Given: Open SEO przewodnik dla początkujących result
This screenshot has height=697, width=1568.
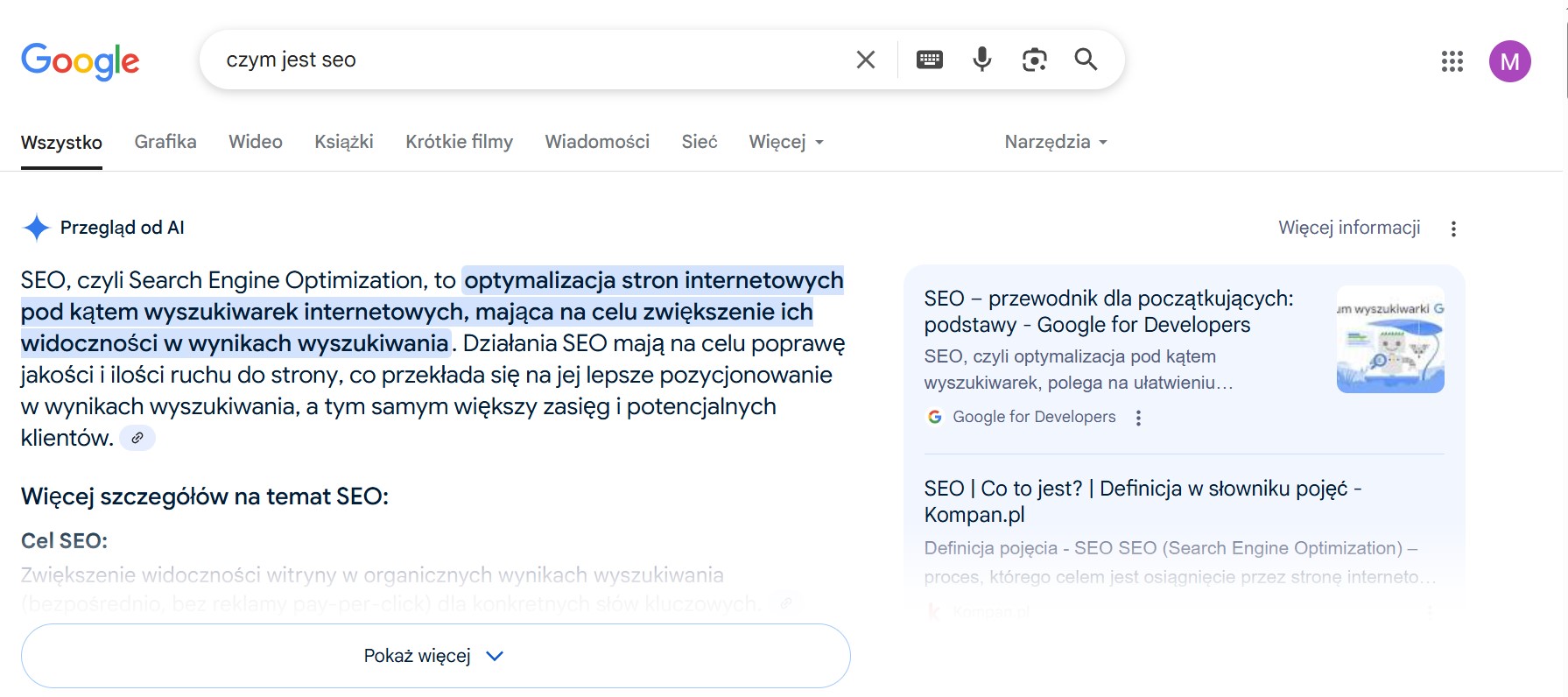Looking at the screenshot, I should coord(1108,311).
